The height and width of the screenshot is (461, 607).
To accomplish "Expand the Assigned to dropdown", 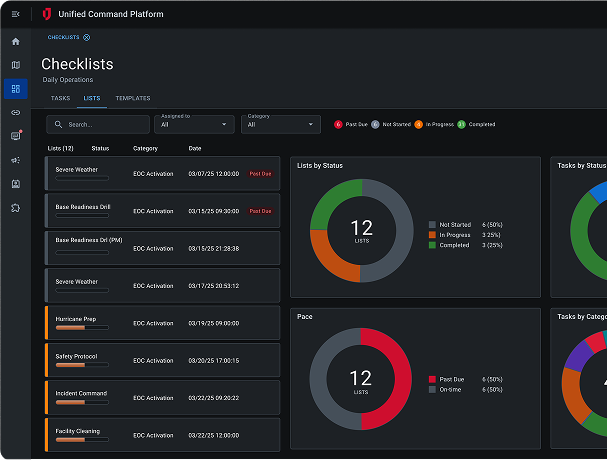I will (195, 124).
